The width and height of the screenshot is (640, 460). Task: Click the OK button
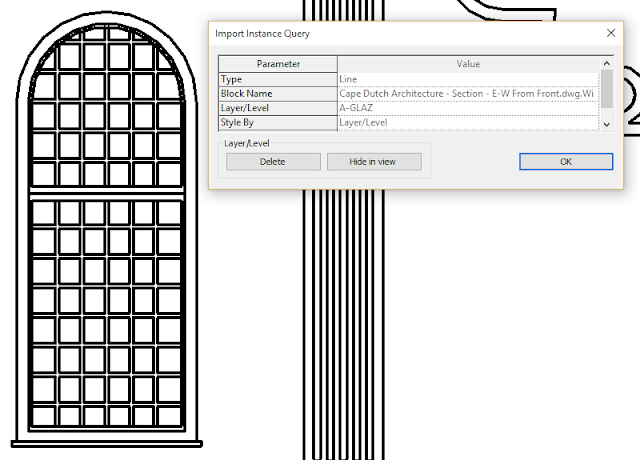(566, 162)
